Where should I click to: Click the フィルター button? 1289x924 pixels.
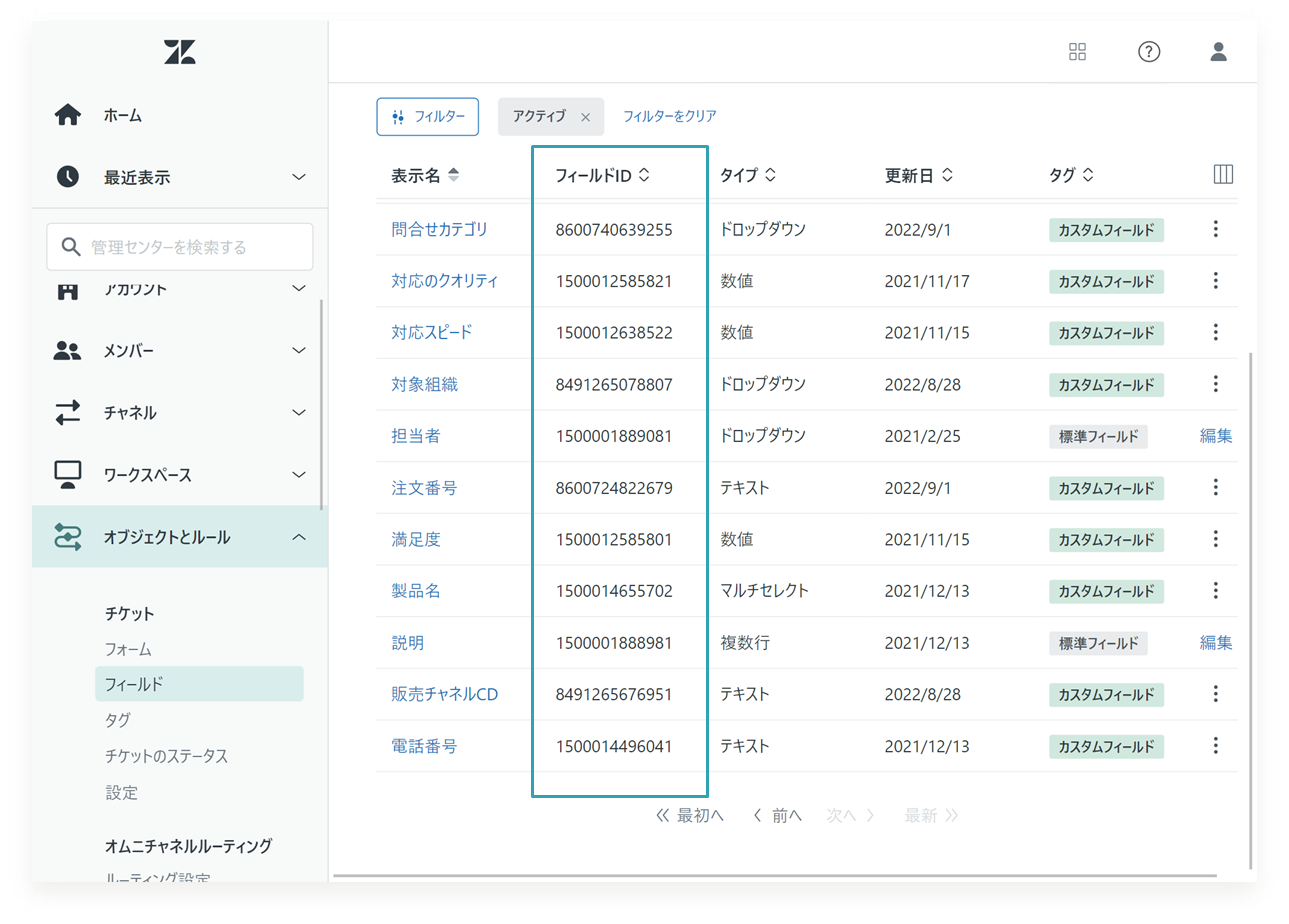click(427, 116)
